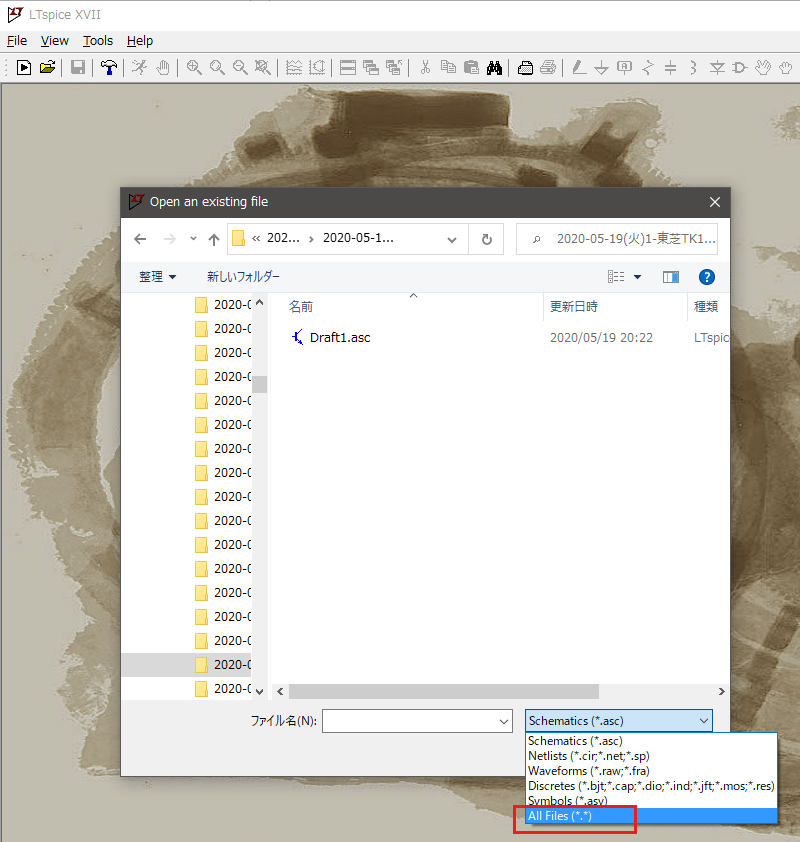Click the Cascade Windows icon
This screenshot has height=842, width=800.
(x=371, y=68)
